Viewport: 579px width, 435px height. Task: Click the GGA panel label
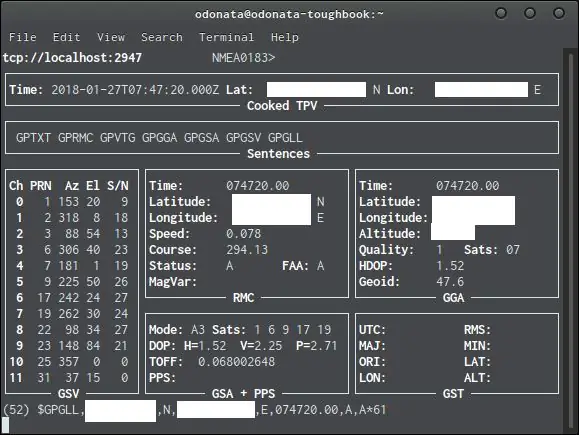[453, 298]
